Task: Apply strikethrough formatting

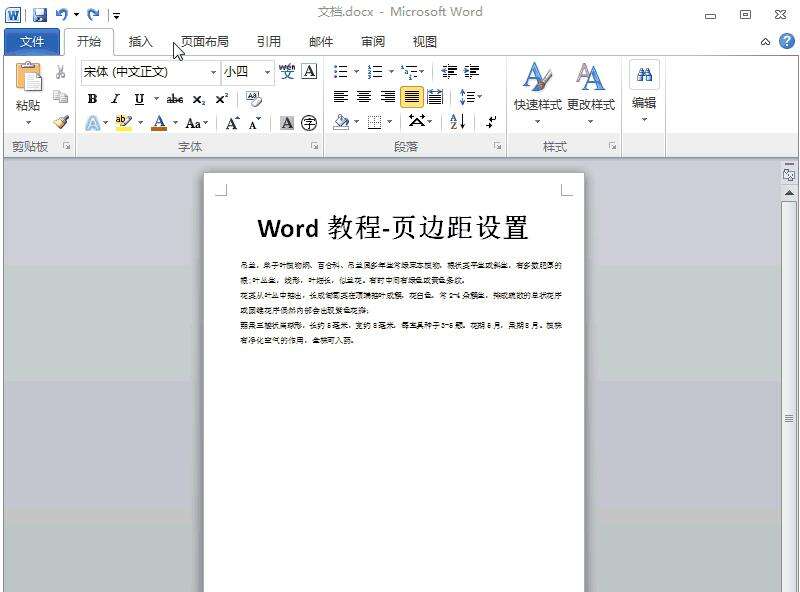Action: (174, 99)
